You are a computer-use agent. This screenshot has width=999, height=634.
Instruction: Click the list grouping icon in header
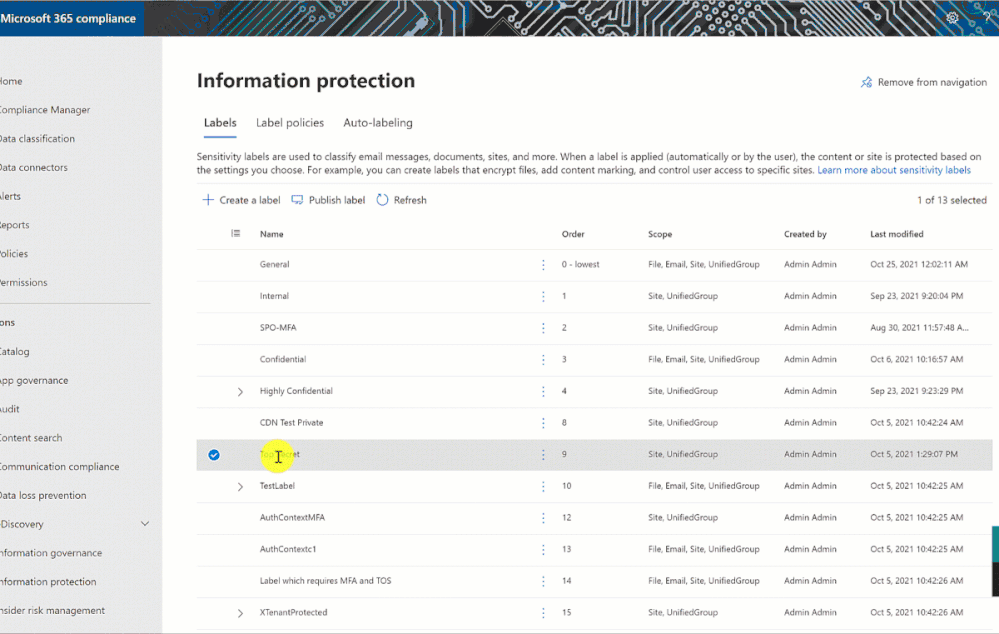coord(236,234)
